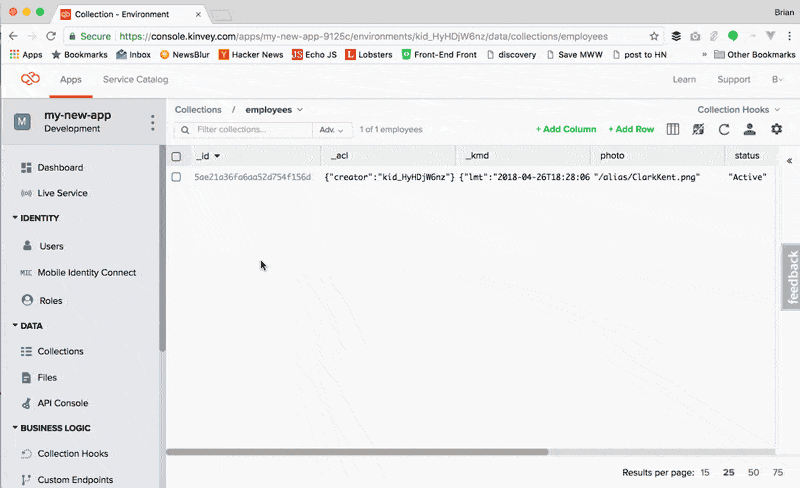Open the Adv. filter dropdown
Image resolution: width=800 pixels, height=488 pixels.
point(332,130)
